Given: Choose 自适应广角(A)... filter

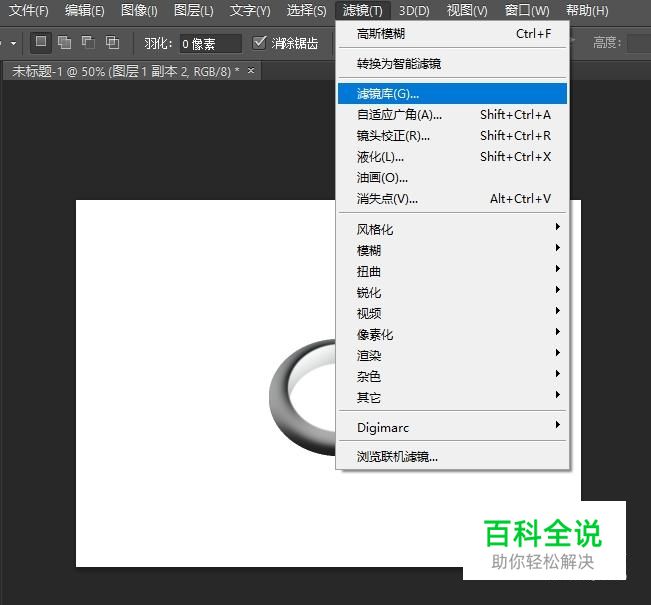Looking at the screenshot, I should 453,115.
